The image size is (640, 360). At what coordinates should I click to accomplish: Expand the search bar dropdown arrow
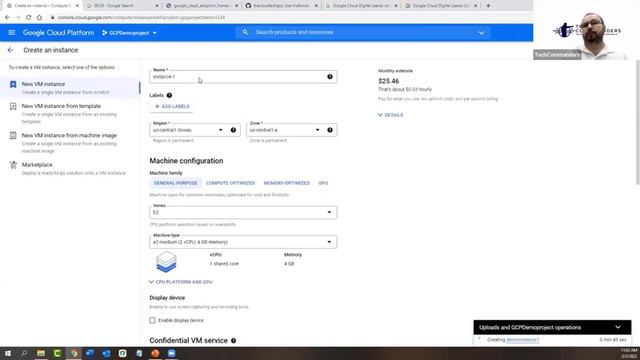tap(482, 33)
